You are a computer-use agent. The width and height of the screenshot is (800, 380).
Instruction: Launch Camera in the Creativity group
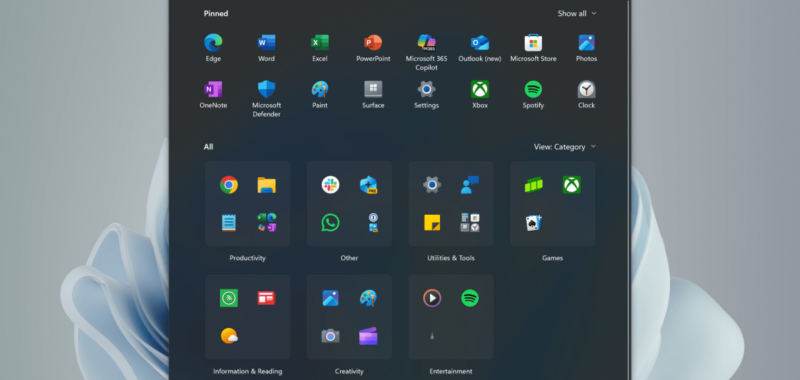point(330,336)
